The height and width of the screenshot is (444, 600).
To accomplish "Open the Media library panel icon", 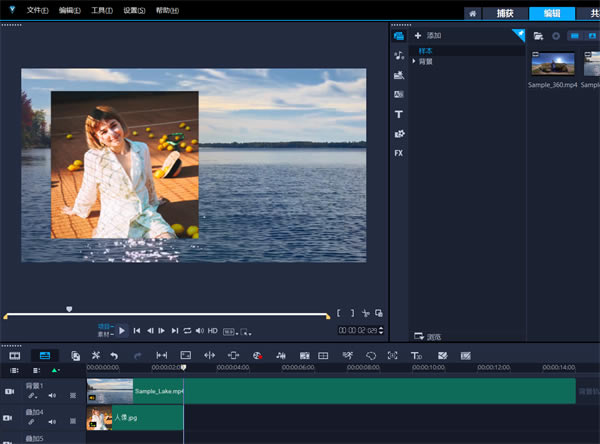I will pyautogui.click(x=399, y=36).
